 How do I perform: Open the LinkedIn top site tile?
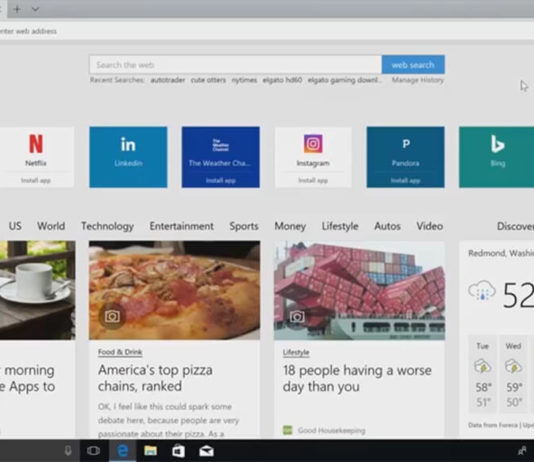click(x=128, y=157)
